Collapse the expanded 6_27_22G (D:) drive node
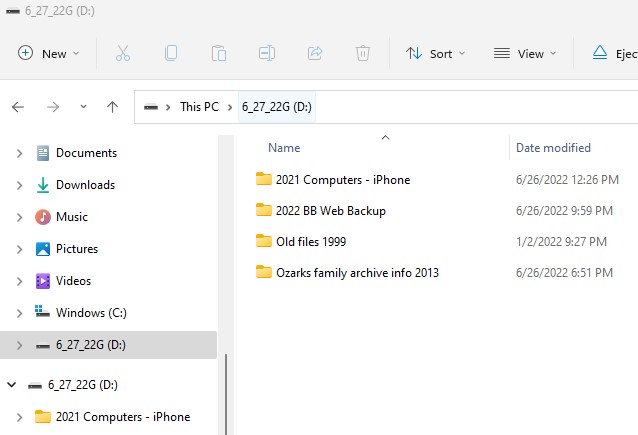This screenshot has width=638, height=435. pos(11,385)
